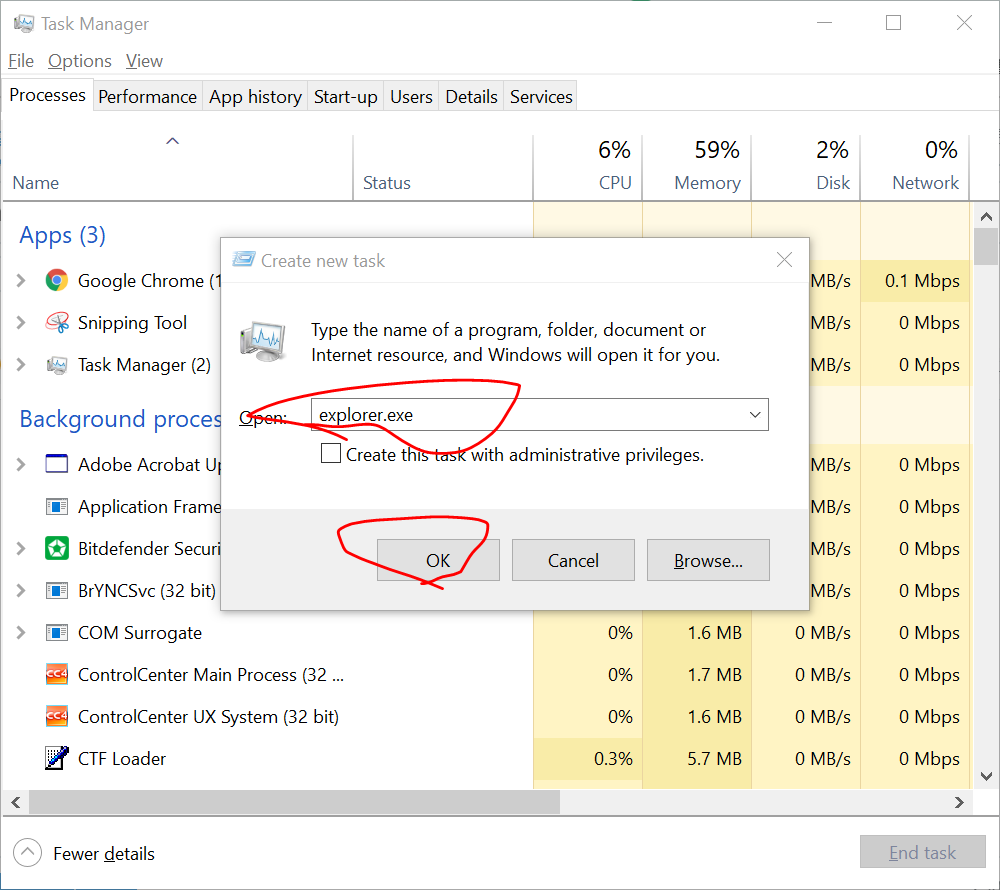
Task: Click the 5.7 MB memory value
Action: [714, 758]
